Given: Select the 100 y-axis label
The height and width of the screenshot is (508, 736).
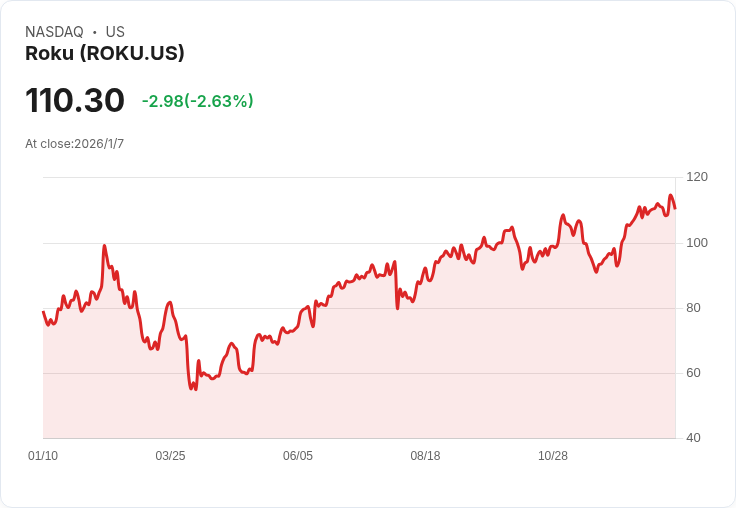Looking at the screenshot, I should (x=697, y=243).
